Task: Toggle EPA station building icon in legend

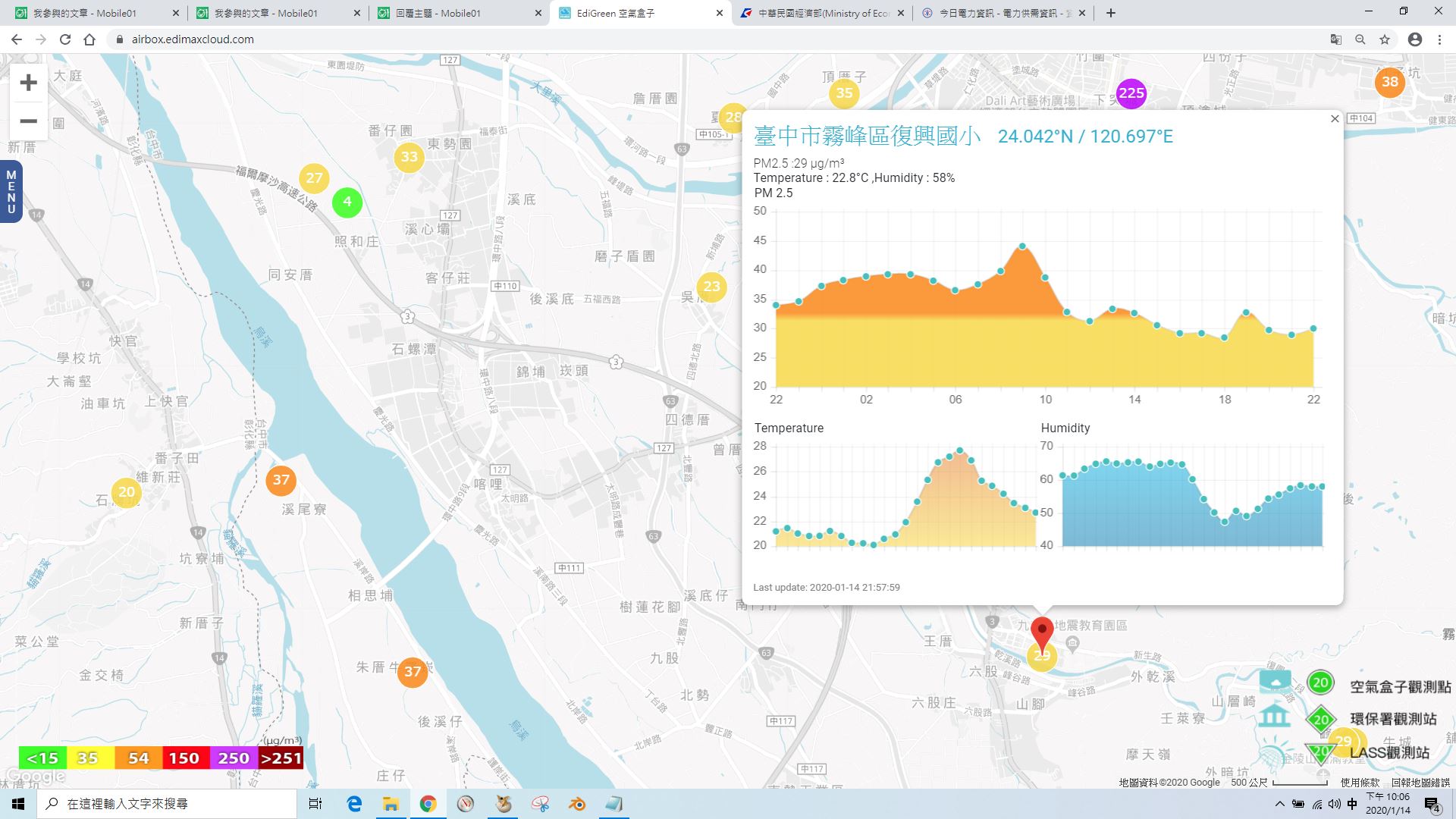Action: (x=1275, y=716)
